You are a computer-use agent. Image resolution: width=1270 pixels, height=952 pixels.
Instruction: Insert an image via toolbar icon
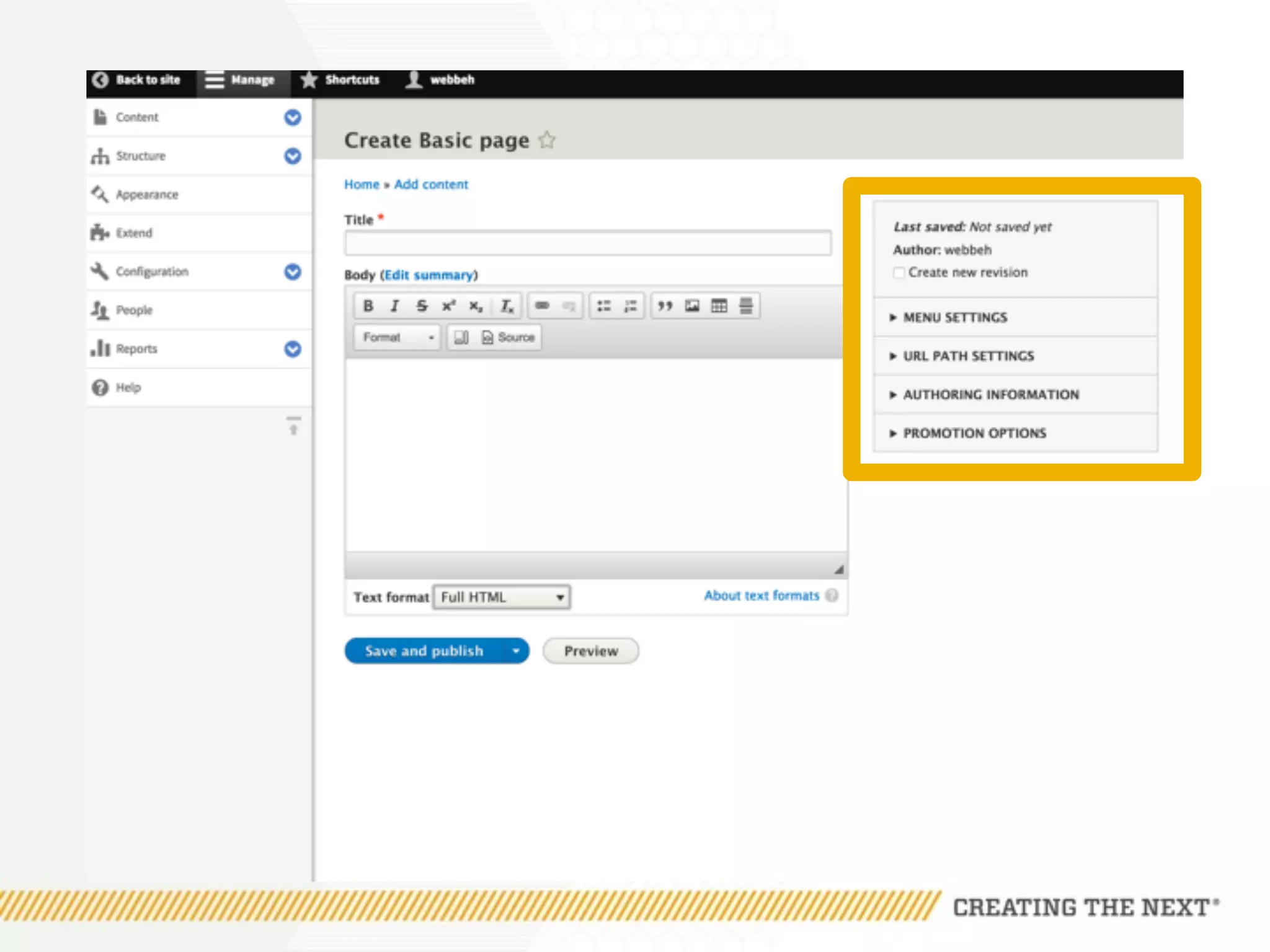(692, 306)
